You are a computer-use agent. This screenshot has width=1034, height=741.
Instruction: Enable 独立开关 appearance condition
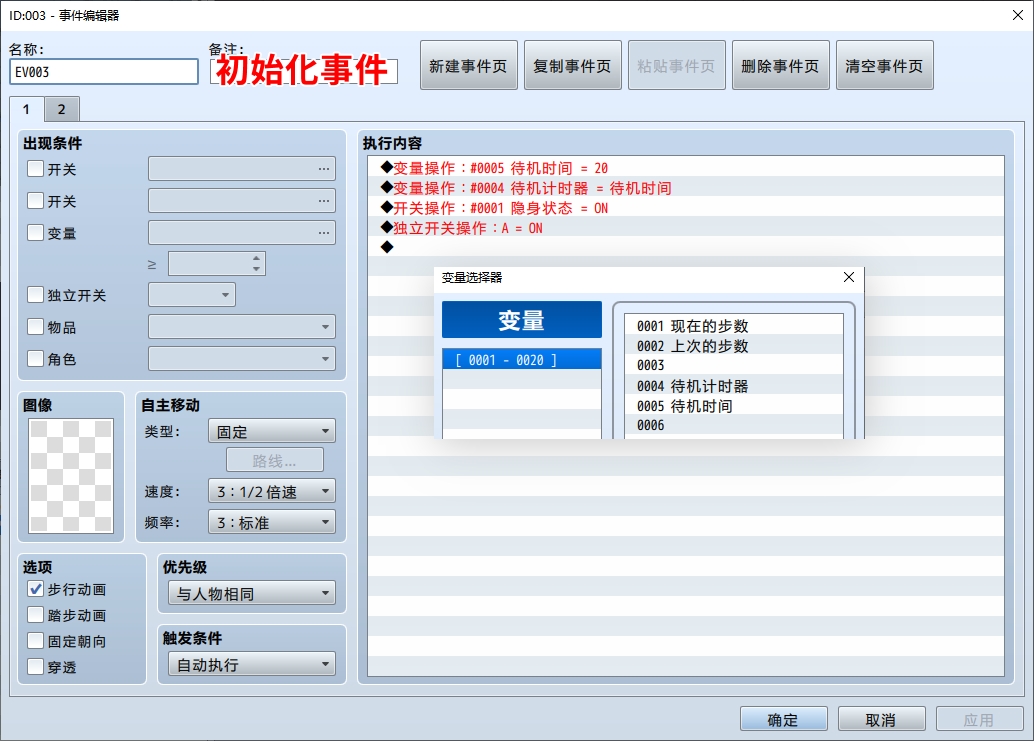(x=36, y=295)
